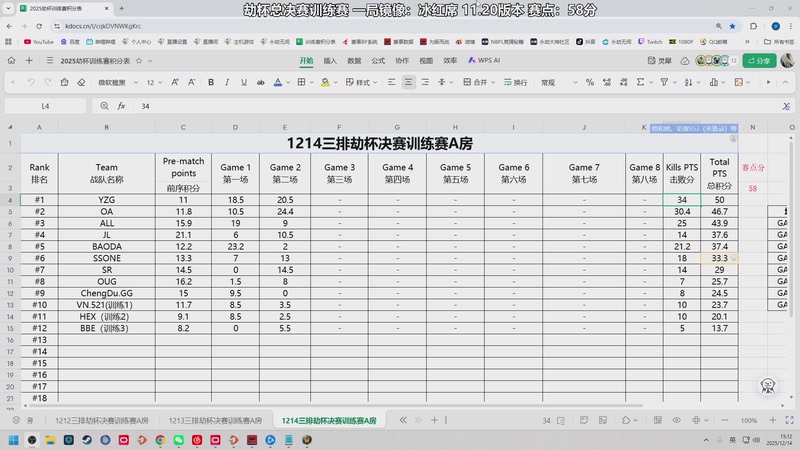800x450 pixels.
Task: Align text right
Action: pyautogui.click(x=425, y=82)
